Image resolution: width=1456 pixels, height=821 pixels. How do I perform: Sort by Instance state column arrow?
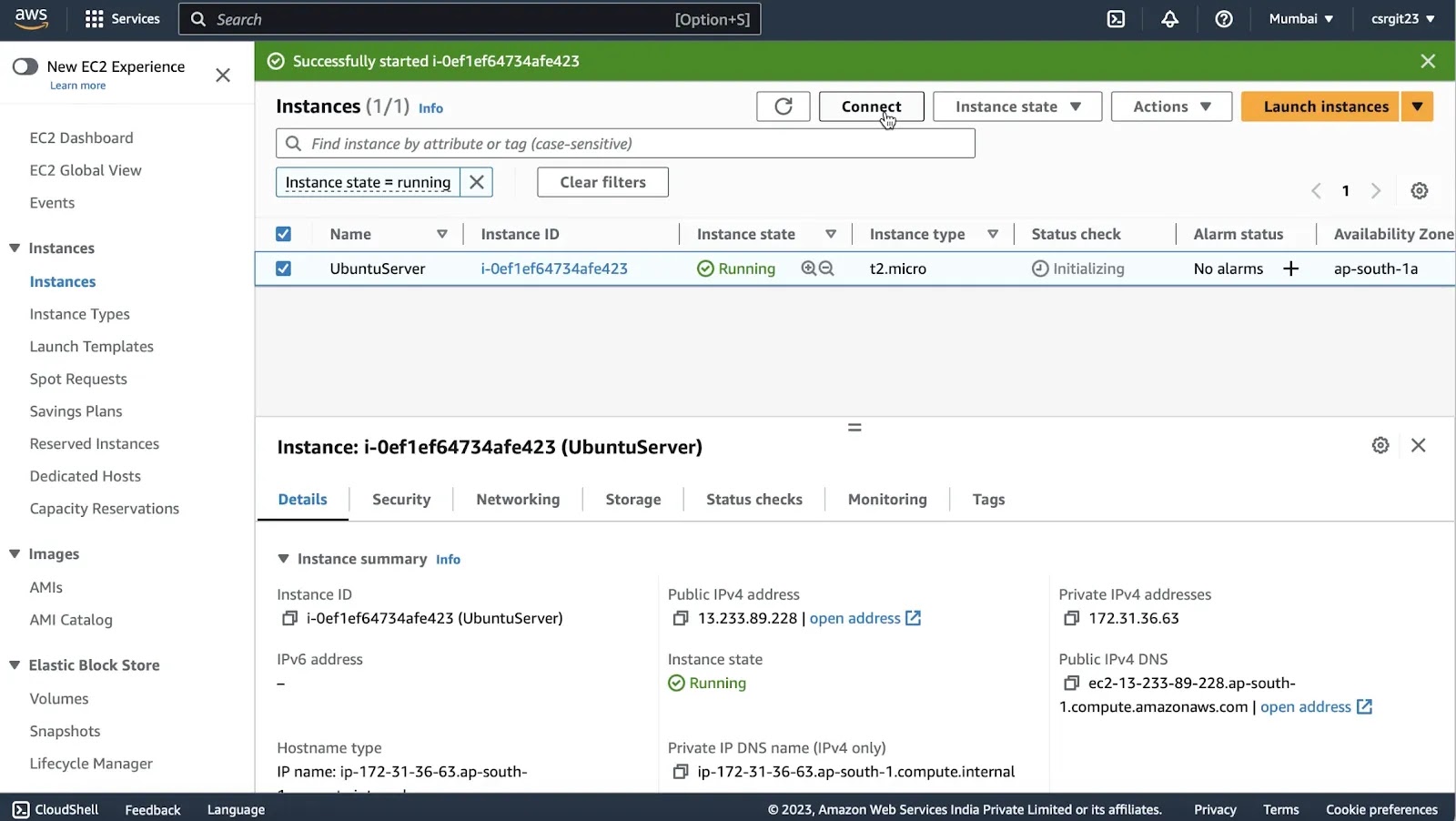831,234
